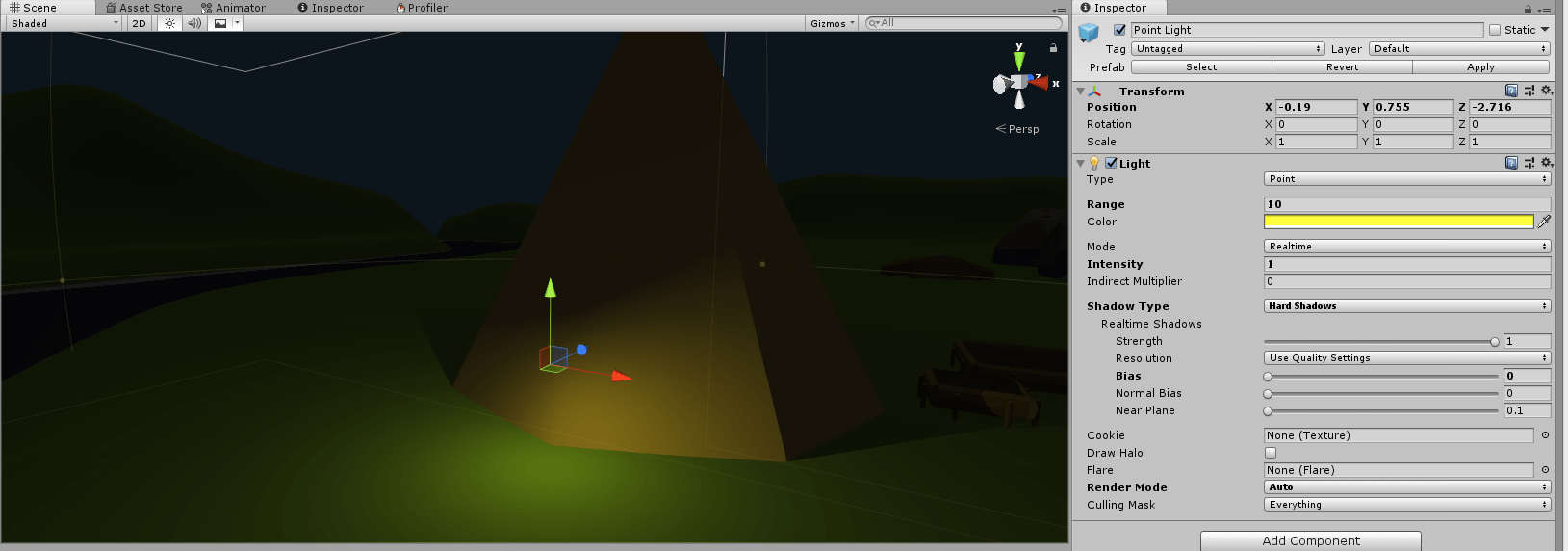This screenshot has width=1568, height=551.
Task: Open Light gear settings menu
Action: tap(1547, 164)
